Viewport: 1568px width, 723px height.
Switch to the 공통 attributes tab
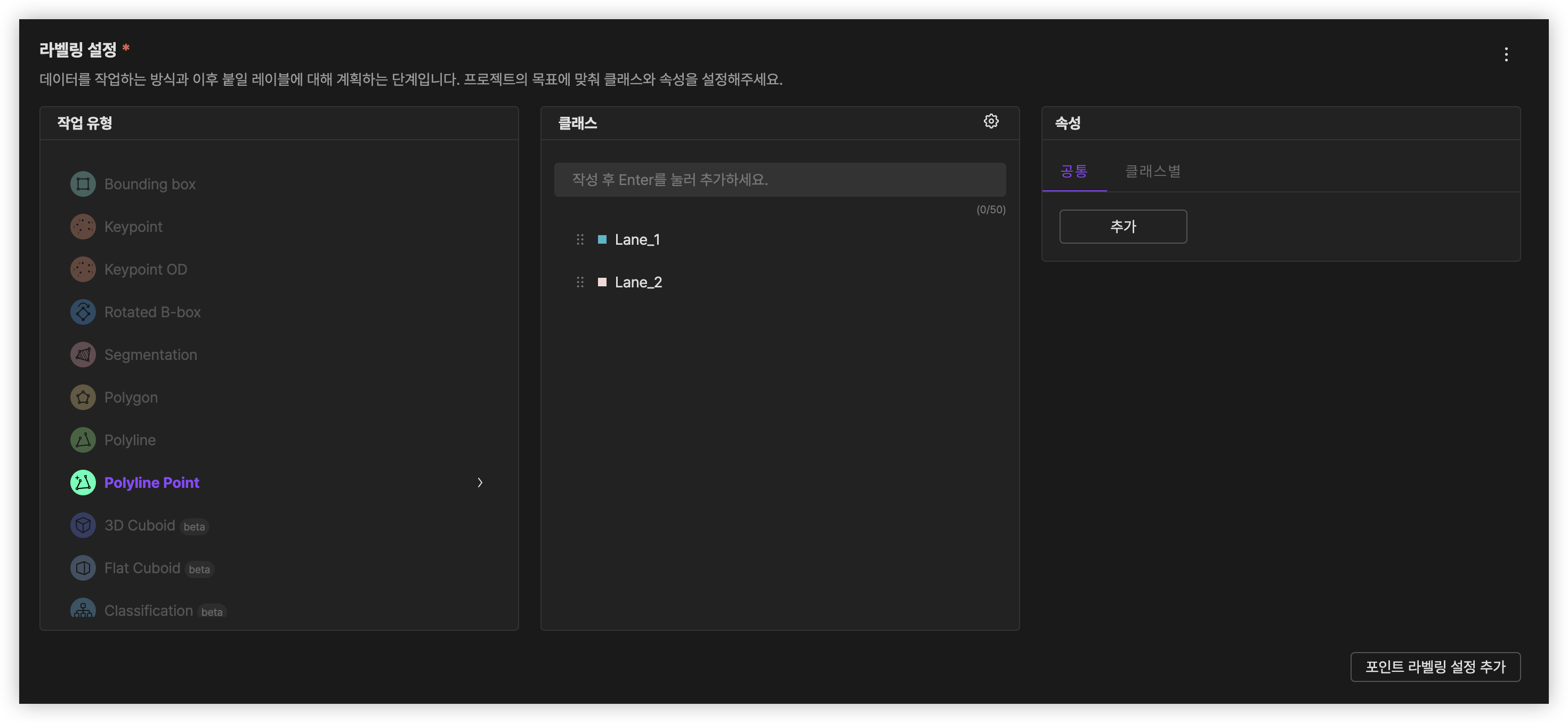point(1074,171)
